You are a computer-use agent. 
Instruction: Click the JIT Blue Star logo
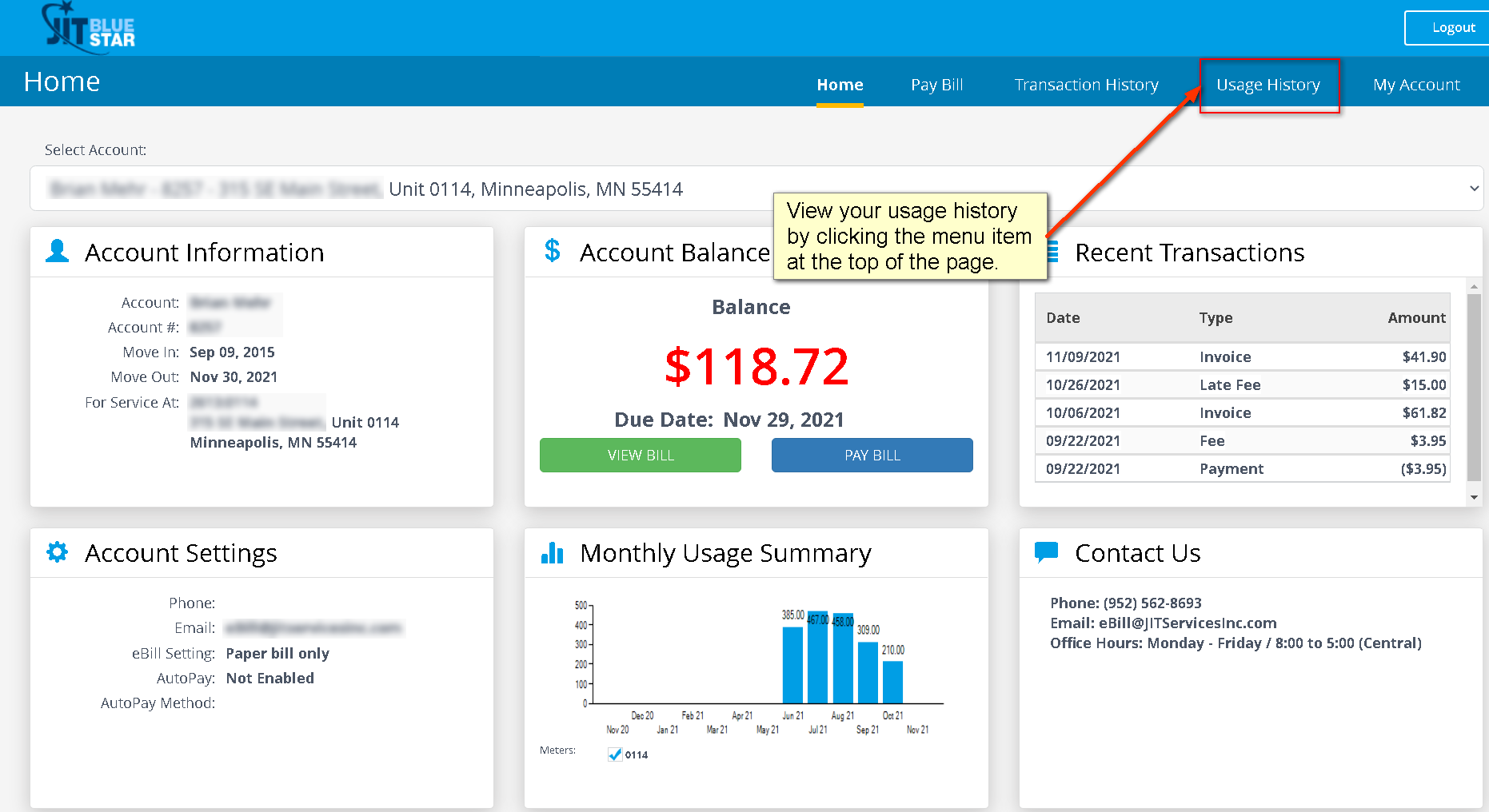click(x=89, y=28)
